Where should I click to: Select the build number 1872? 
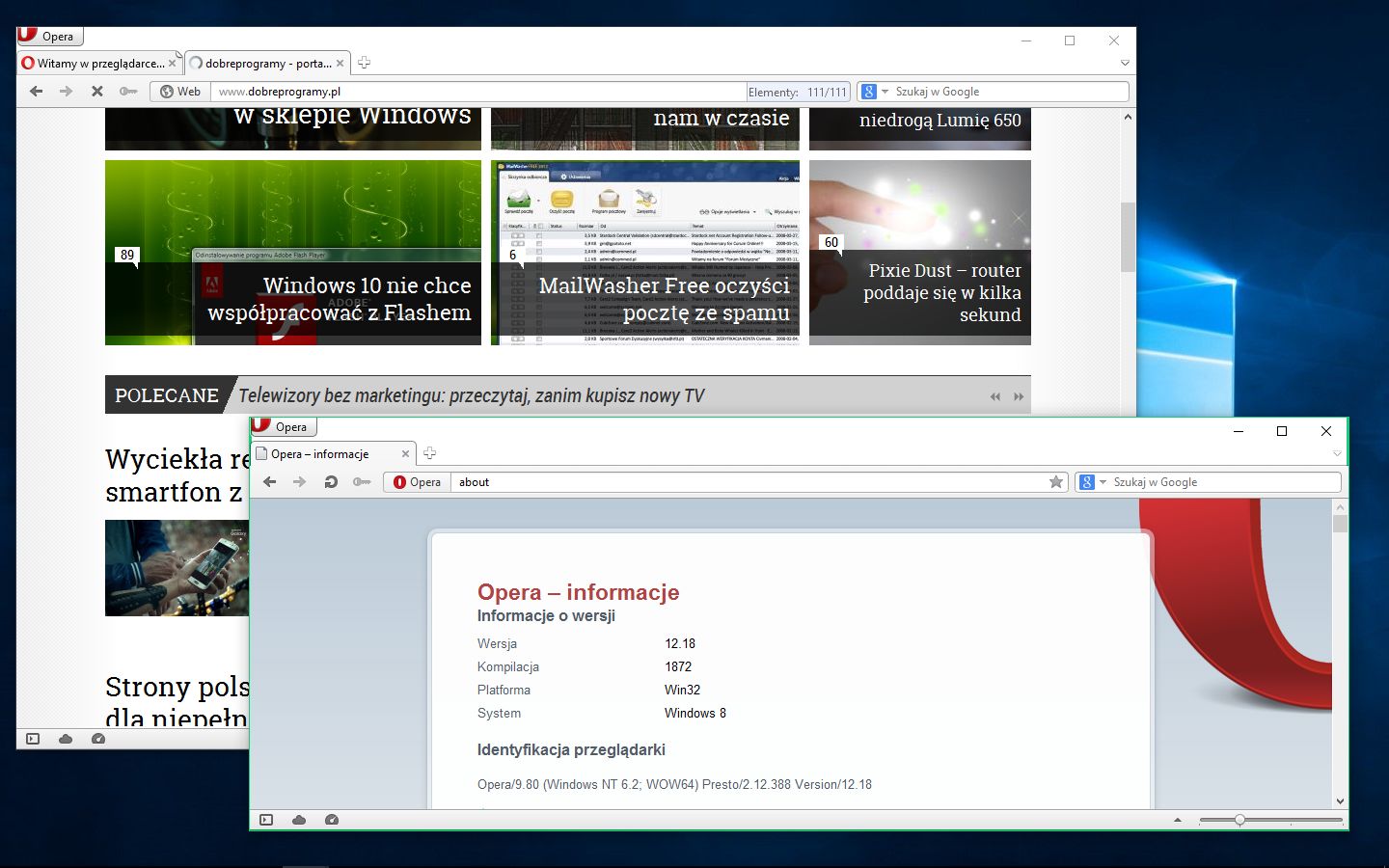pos(678,666)
